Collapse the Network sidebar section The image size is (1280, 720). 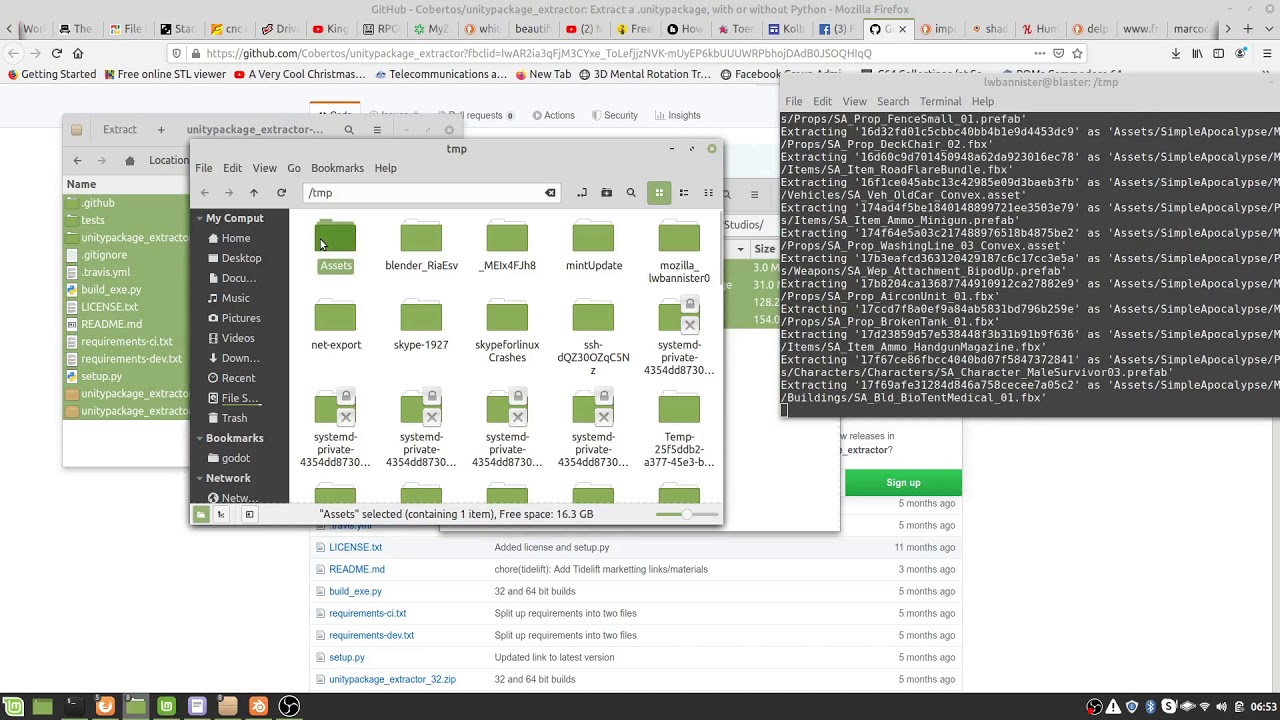pos(200,478)
